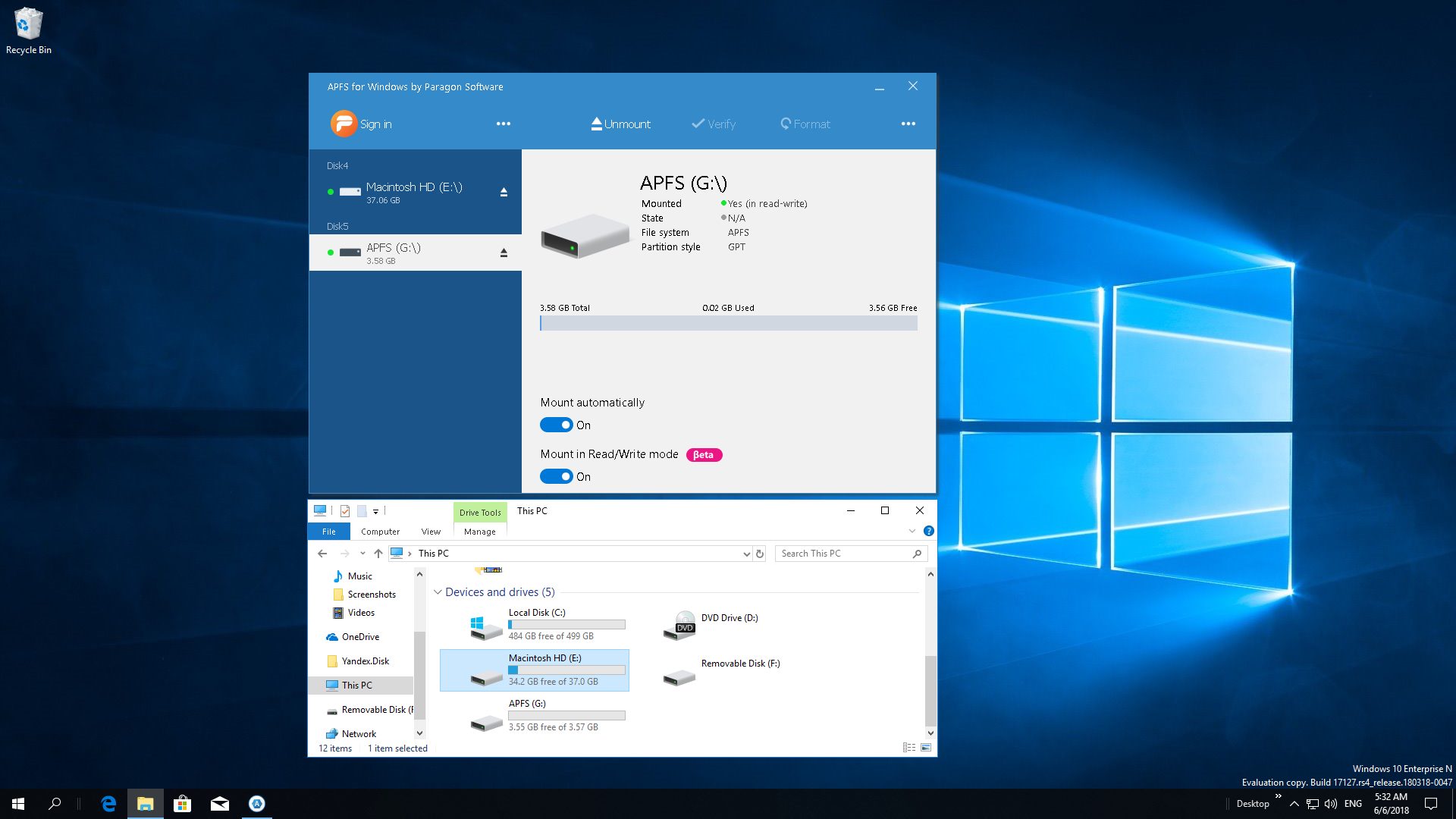Expand the three-dot overflow menu toolbar
The width and height of the screenshot is (1456, 819).
[x=908, y=123]
